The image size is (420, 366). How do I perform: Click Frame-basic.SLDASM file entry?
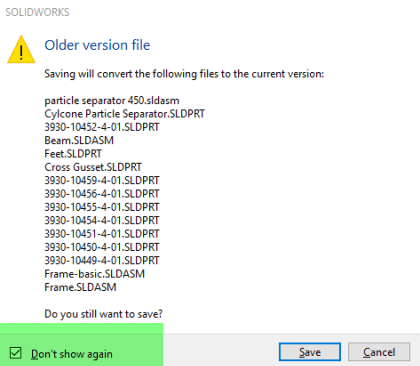click(x=95, y=274)
